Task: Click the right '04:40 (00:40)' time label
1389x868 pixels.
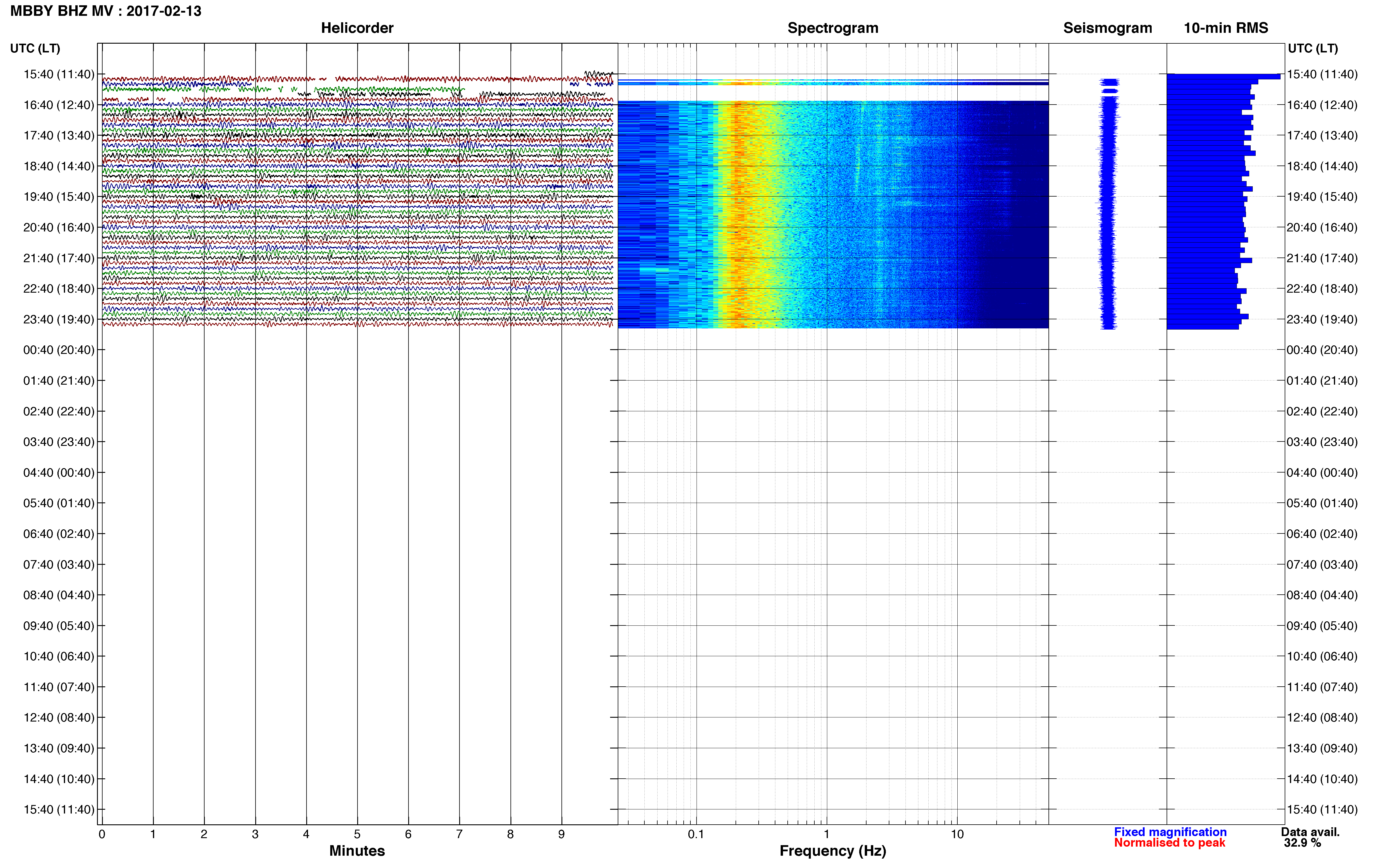Action: coord(1322,473)
